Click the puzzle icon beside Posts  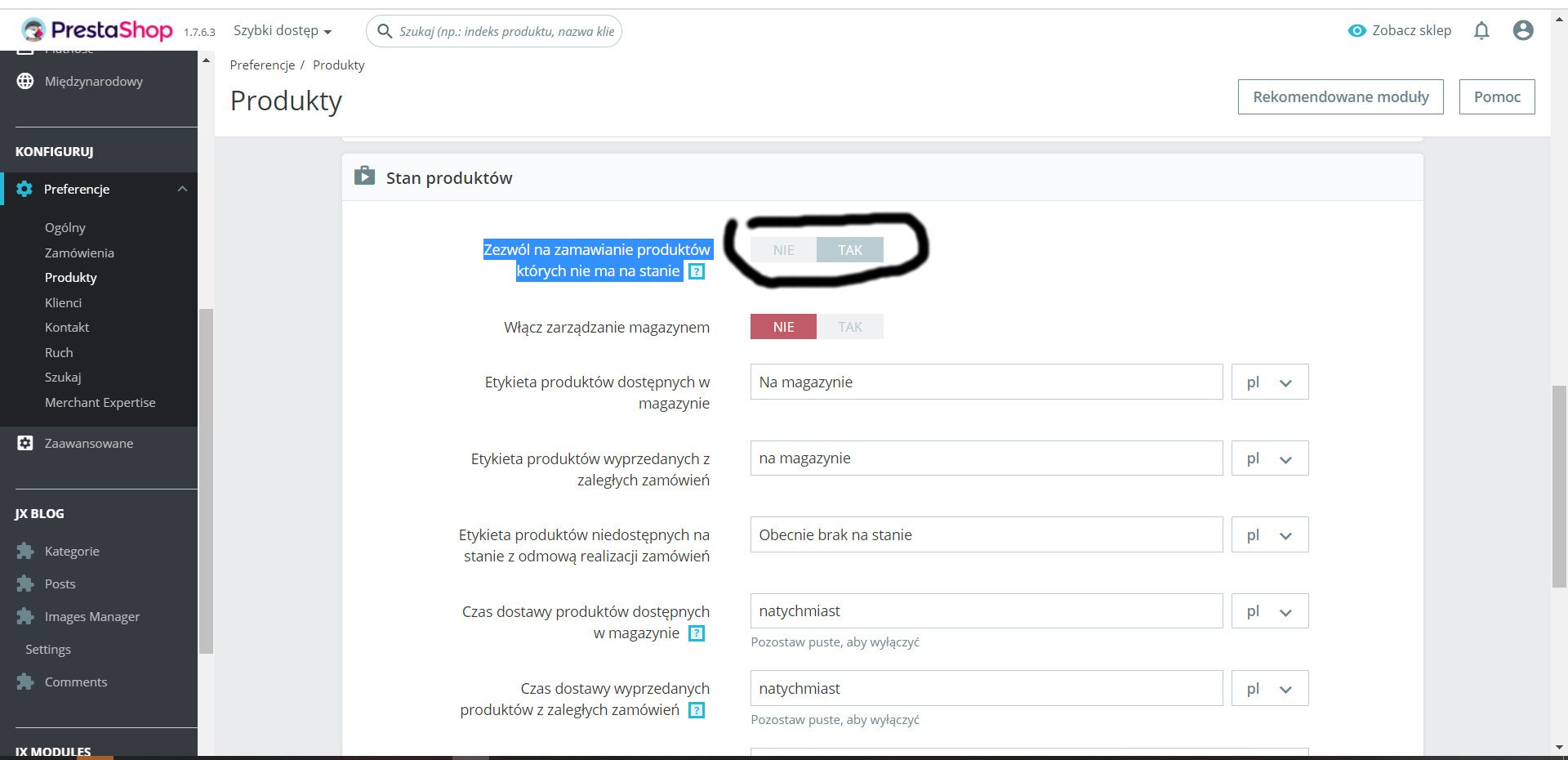pos(25,583)
